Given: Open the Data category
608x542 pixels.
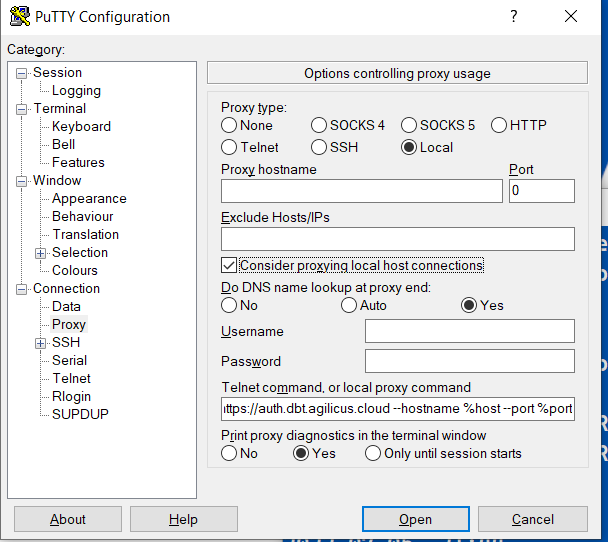Looking at the screenshot, I should (66, 306).
